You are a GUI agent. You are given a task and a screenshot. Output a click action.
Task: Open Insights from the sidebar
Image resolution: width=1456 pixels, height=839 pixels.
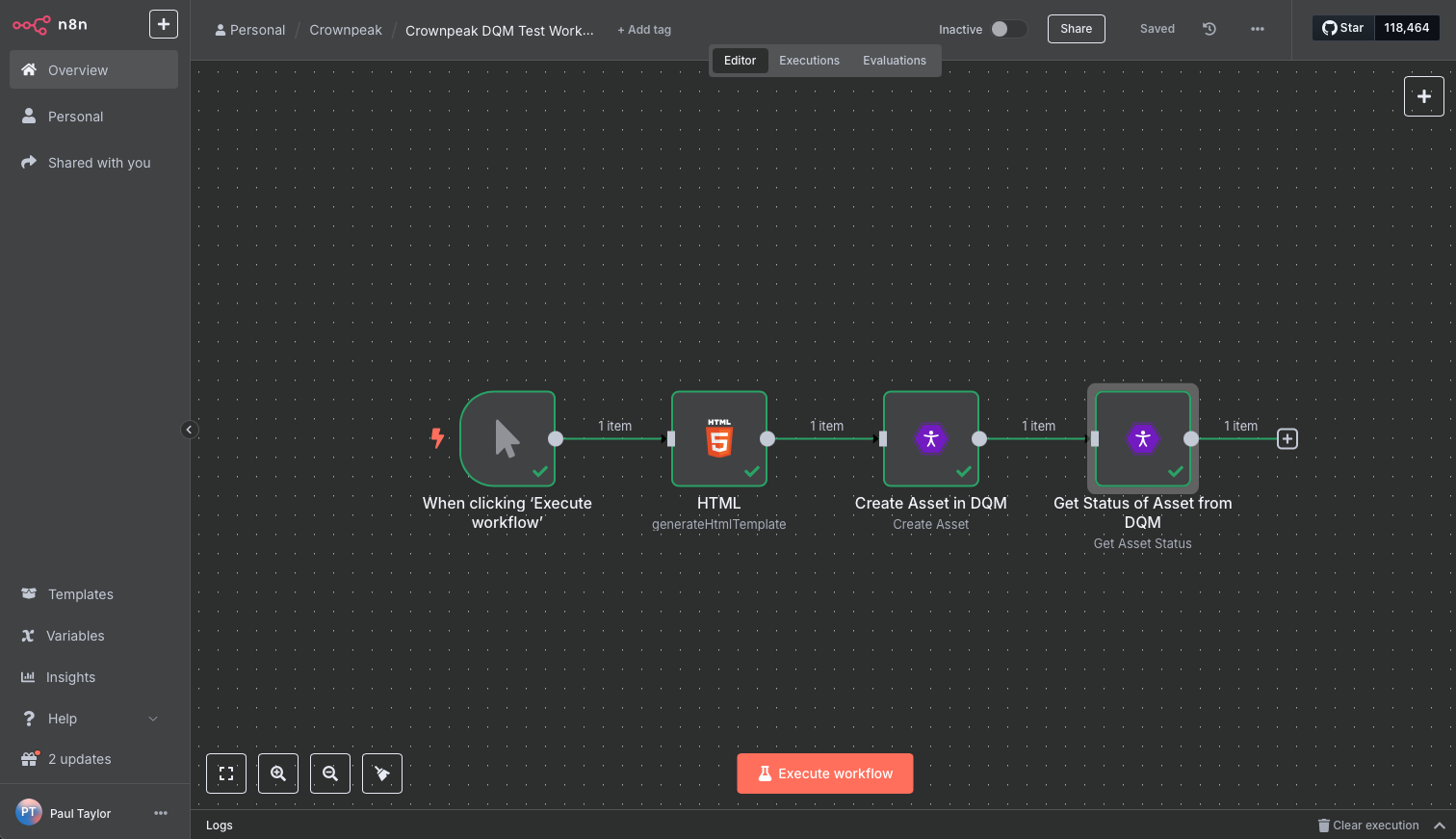point(93,677)
